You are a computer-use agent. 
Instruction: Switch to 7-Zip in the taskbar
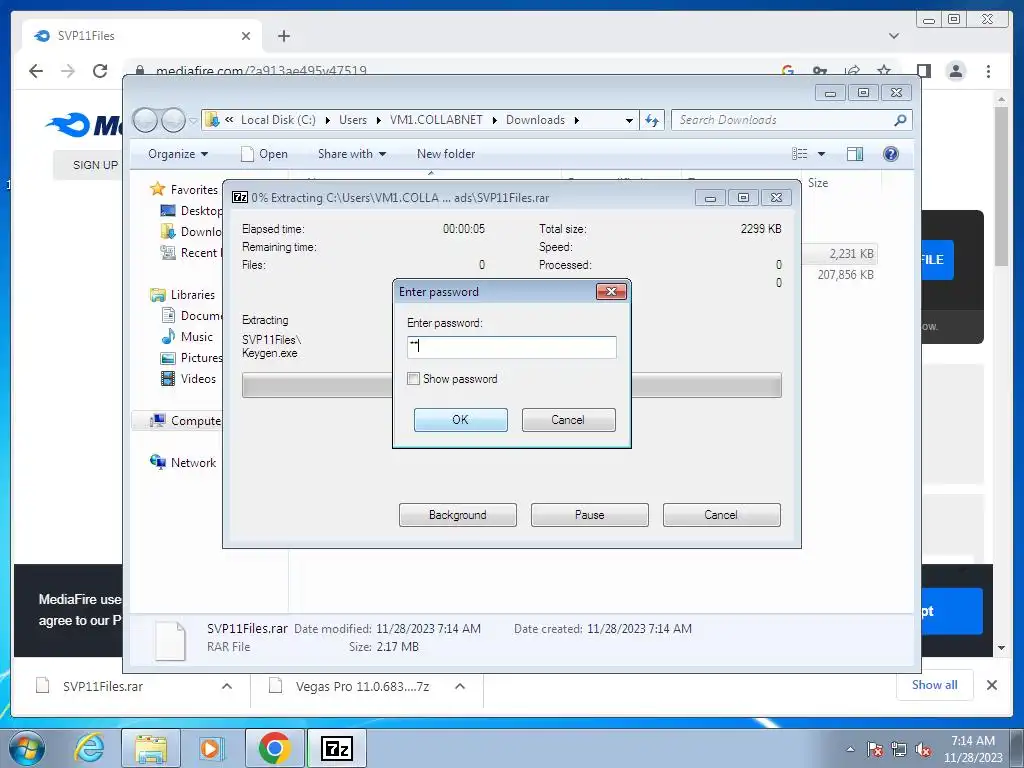[x=337, y=748]
